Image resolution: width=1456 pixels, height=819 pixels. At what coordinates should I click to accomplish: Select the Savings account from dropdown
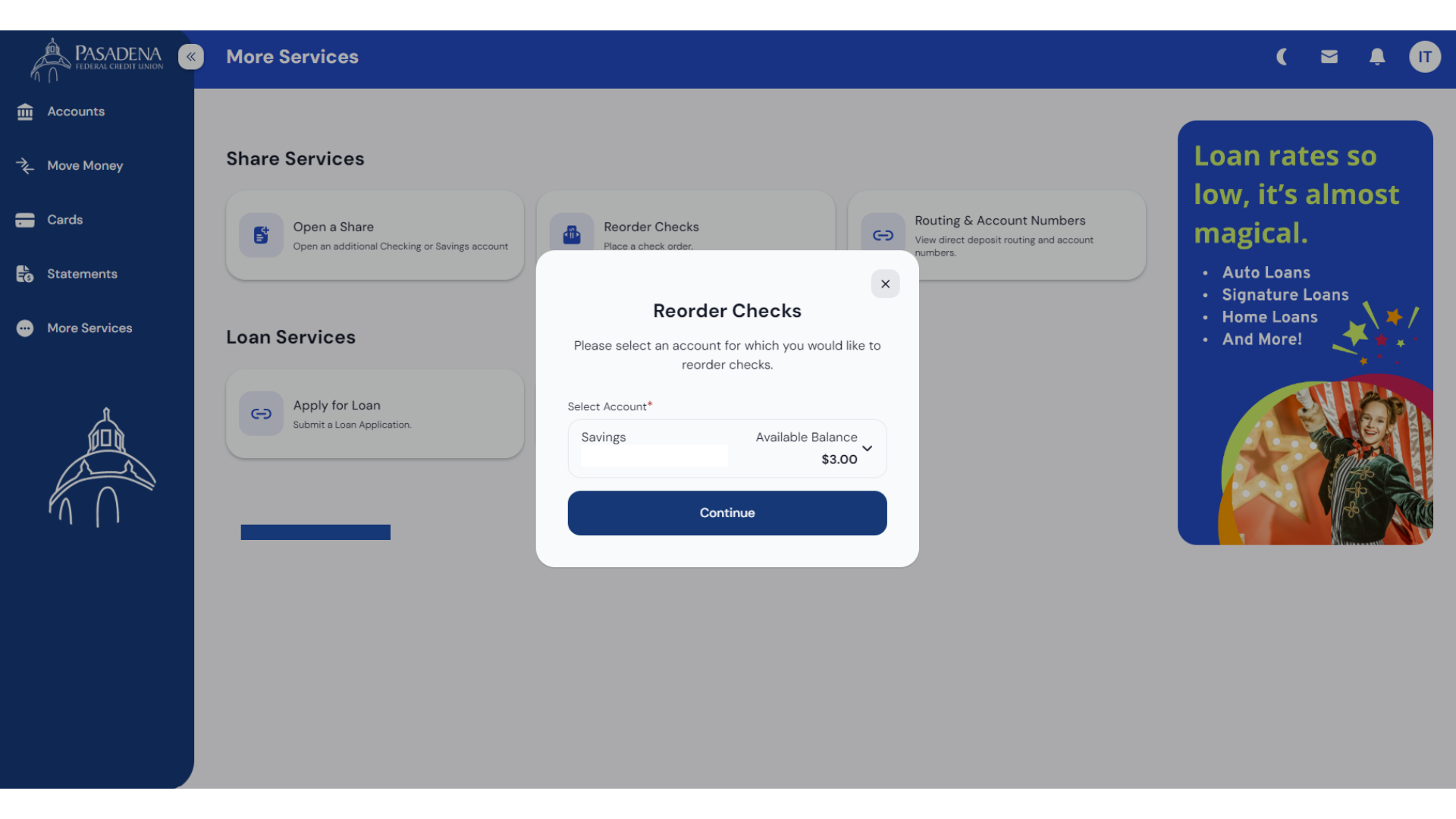726,447
